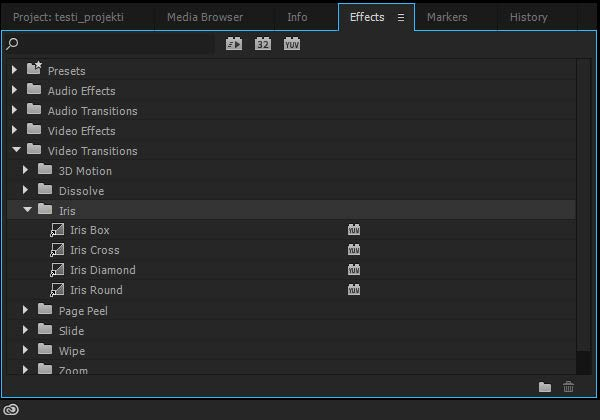This screenshot has width=600, height=420.
Task: Click the Iris Diamond transition icon
Action: [x=57, y=270]
